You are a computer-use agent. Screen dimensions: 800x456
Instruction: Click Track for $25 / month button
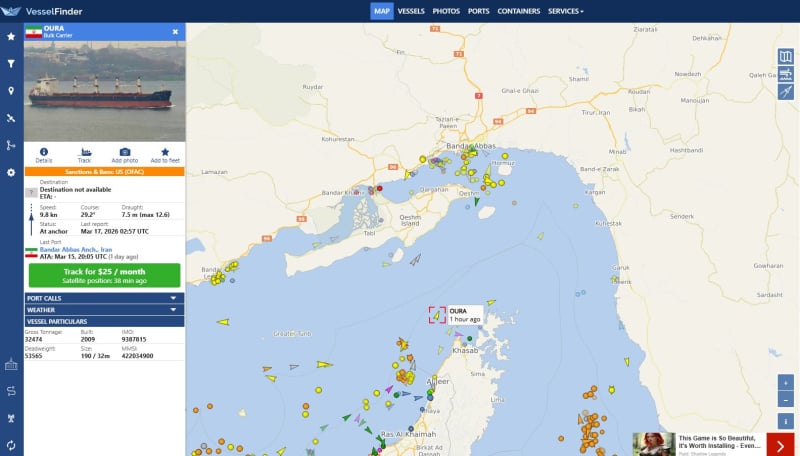pyautogui.click(x=104, y=275)
